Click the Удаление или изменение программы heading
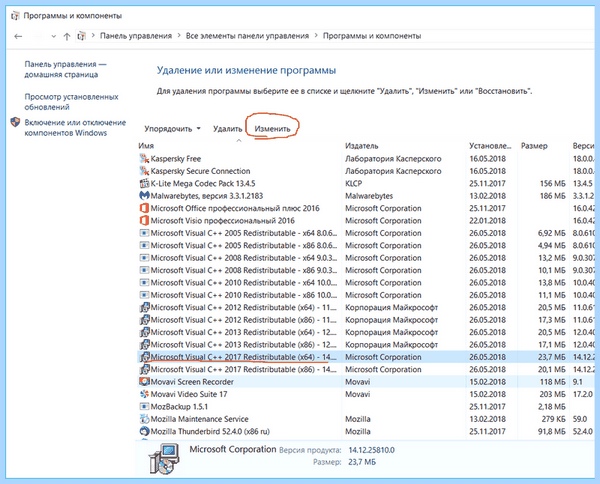The image size is (600, 484). tap(246, 70)
